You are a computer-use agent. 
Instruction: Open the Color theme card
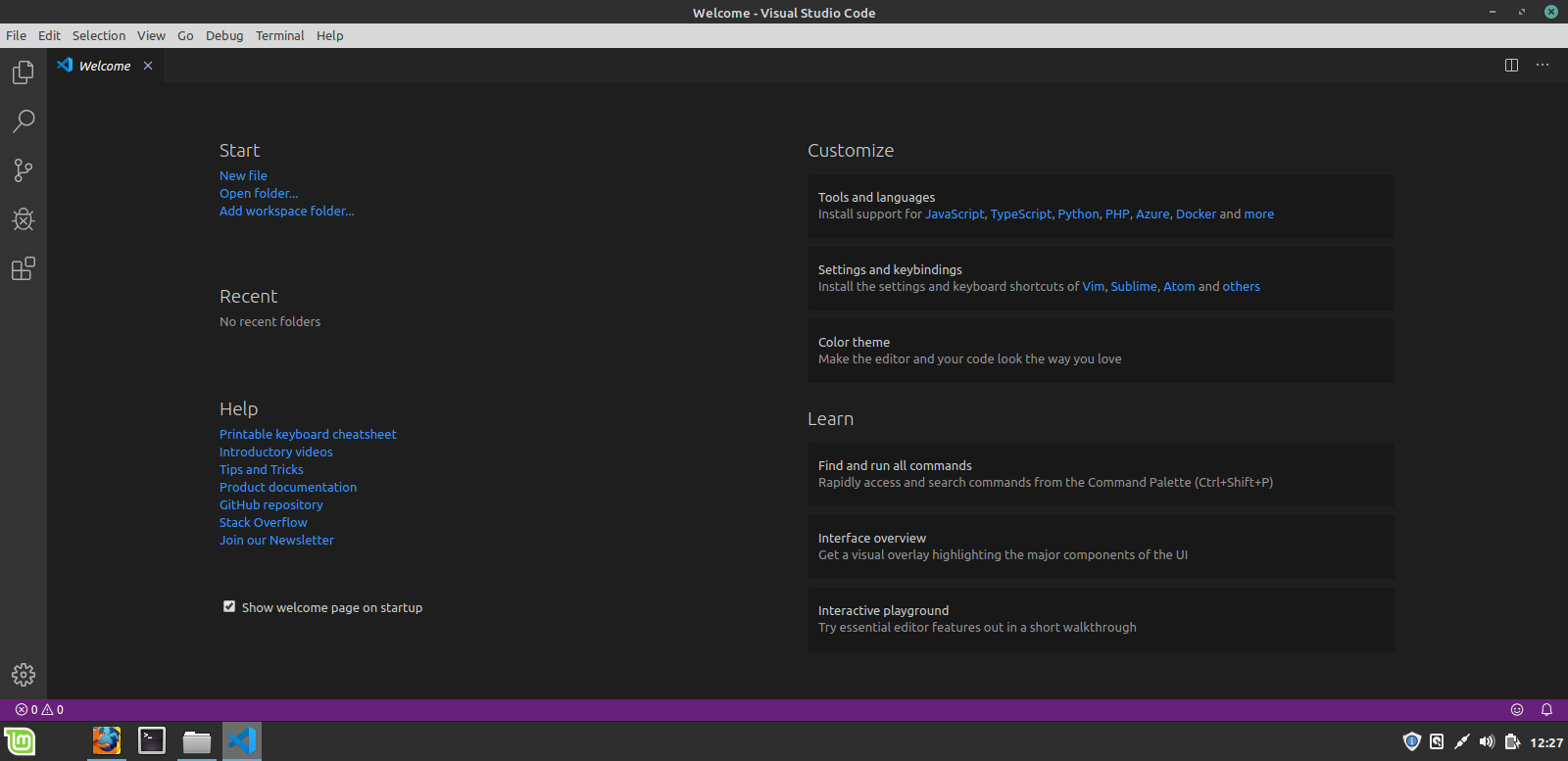(1101, 351)
